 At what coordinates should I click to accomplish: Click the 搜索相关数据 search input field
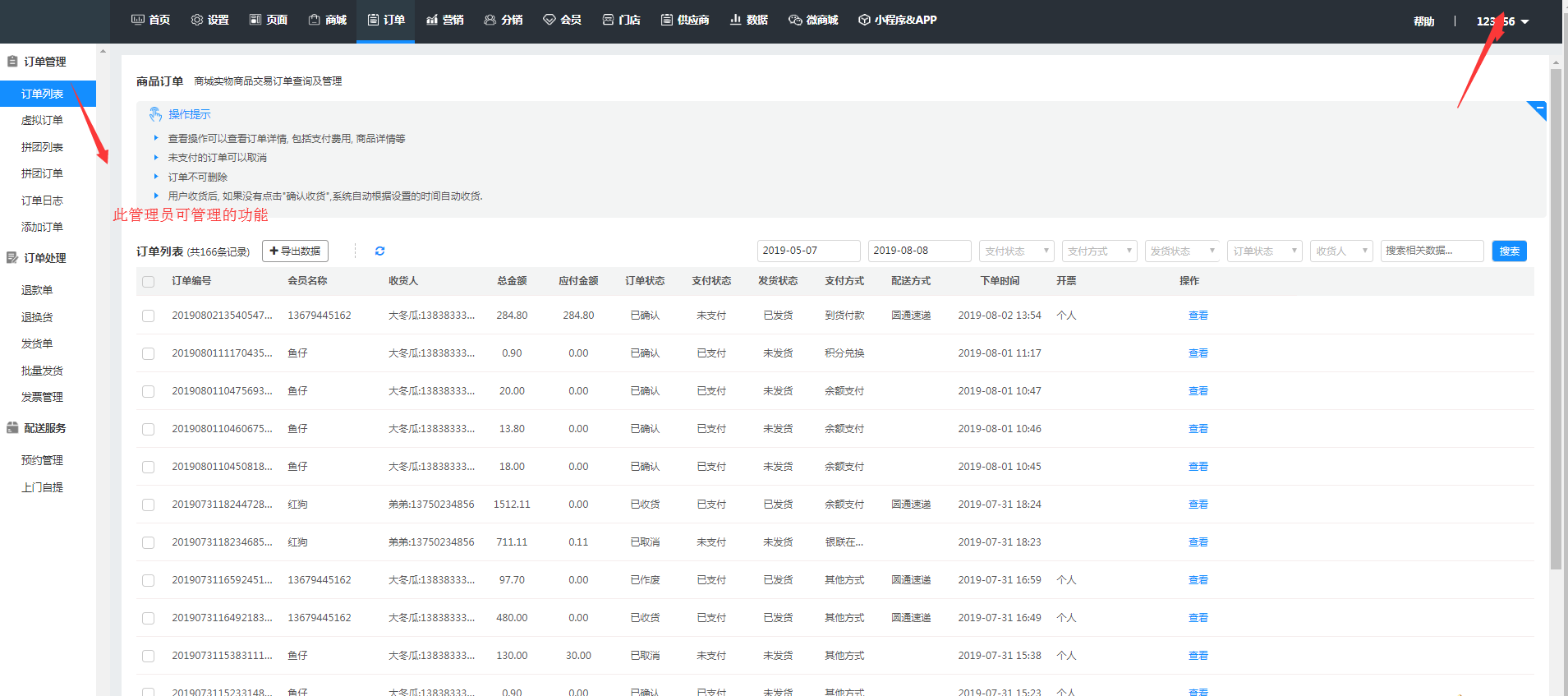click(x=1432, y=251)
